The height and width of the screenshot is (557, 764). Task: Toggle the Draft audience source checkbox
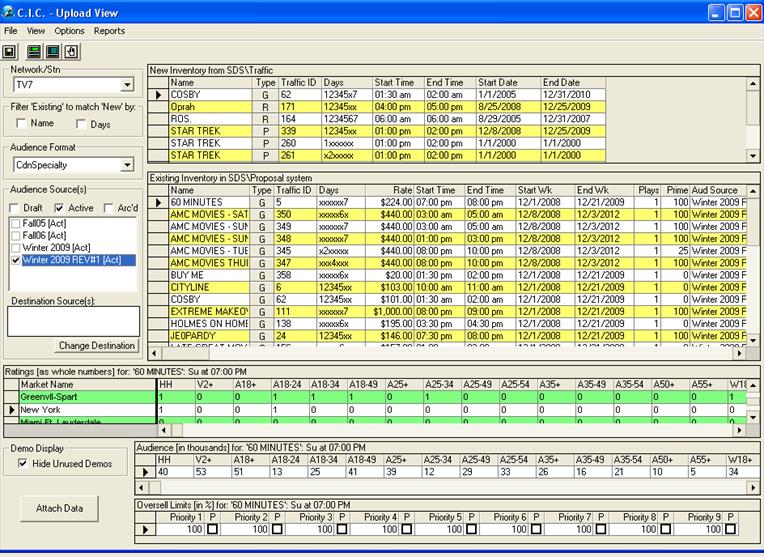point(12,207)
